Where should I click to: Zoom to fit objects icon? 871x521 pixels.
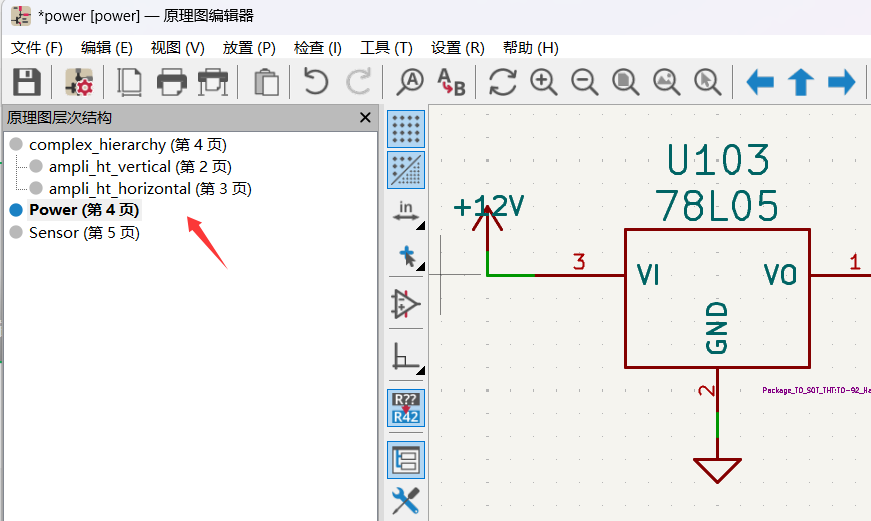667,82
